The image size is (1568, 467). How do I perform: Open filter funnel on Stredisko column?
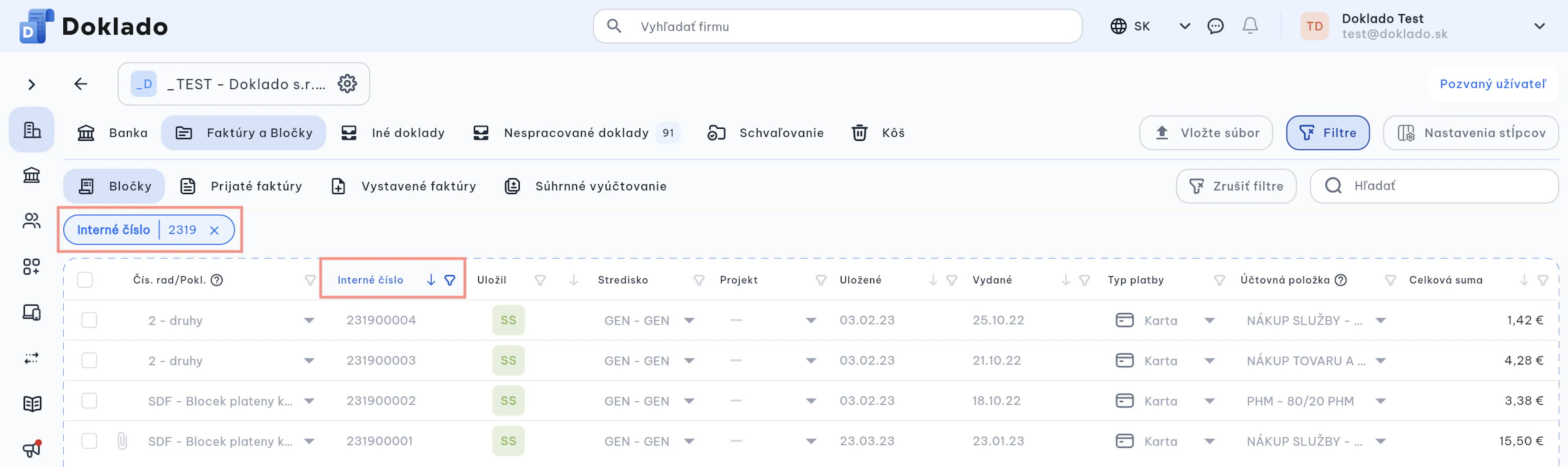click(699, 280)
